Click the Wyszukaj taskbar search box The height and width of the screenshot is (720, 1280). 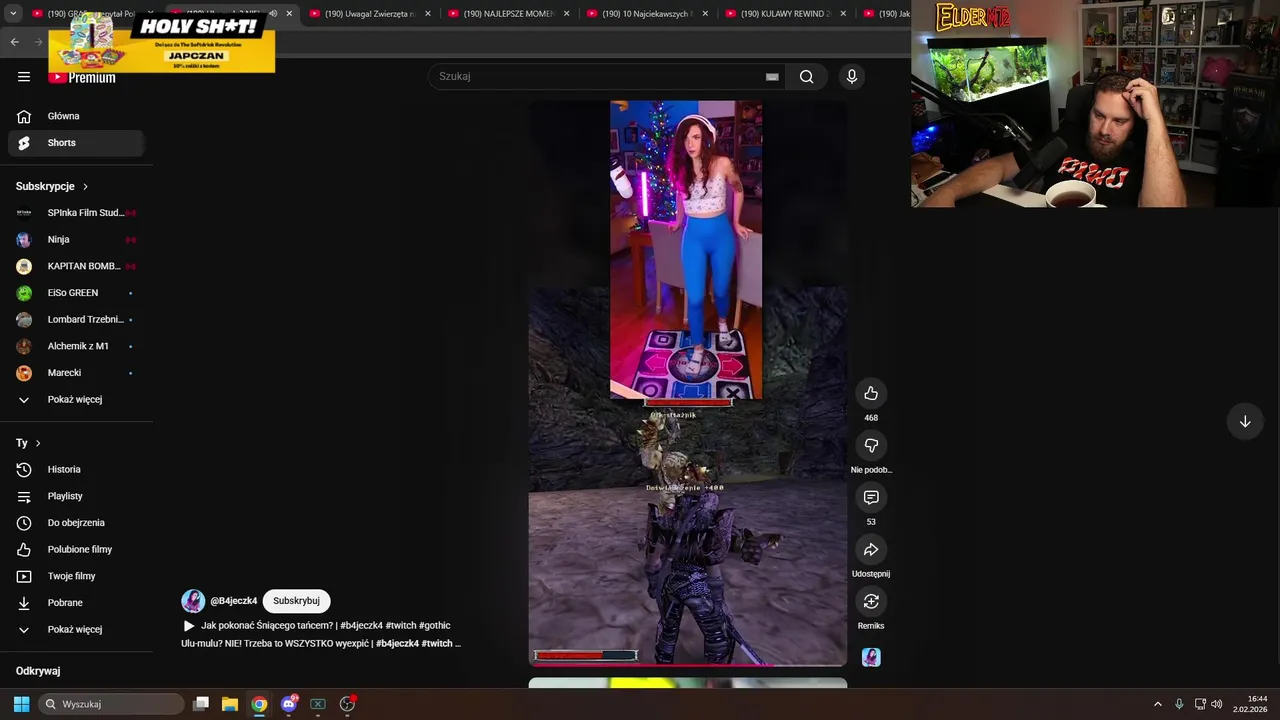point(111,704)
